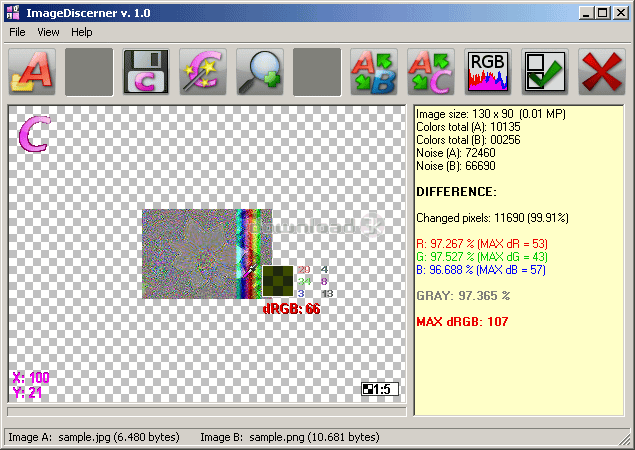Toggle the 1:5 zoom ratio indicator
This screenshot has width=635, height=450.
pyautogui.click(x=380, y=389)
